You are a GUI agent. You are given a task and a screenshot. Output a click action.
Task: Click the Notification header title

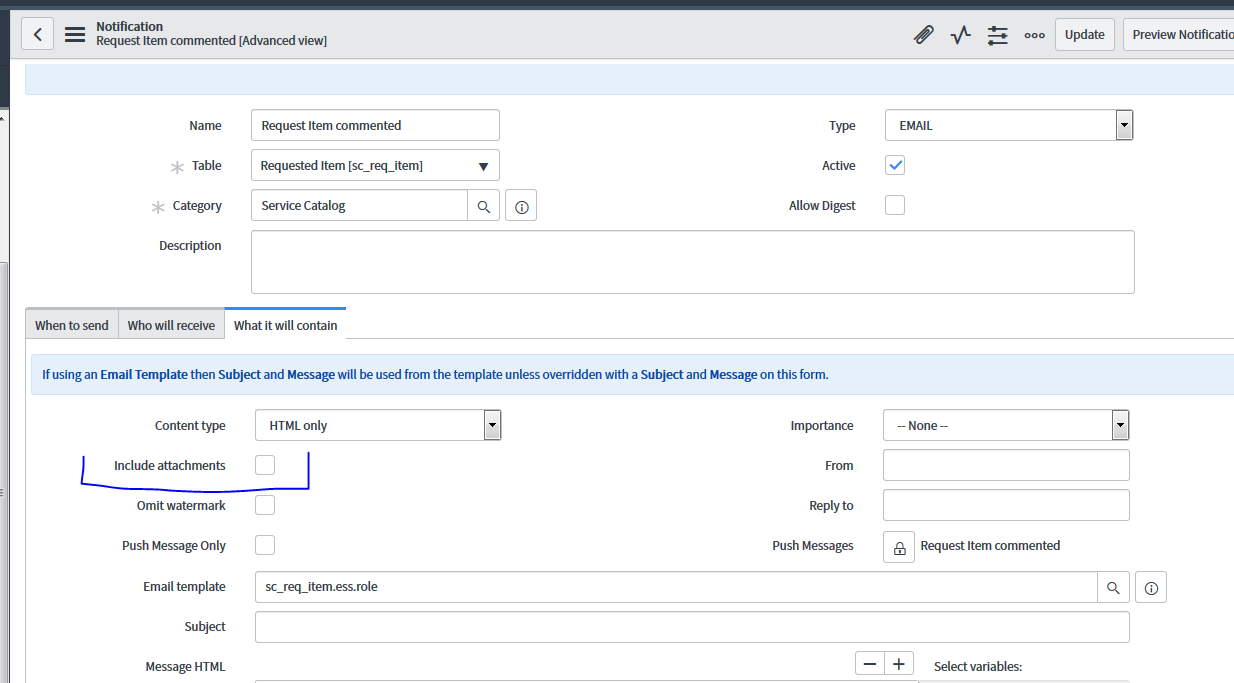pos(130,26)
